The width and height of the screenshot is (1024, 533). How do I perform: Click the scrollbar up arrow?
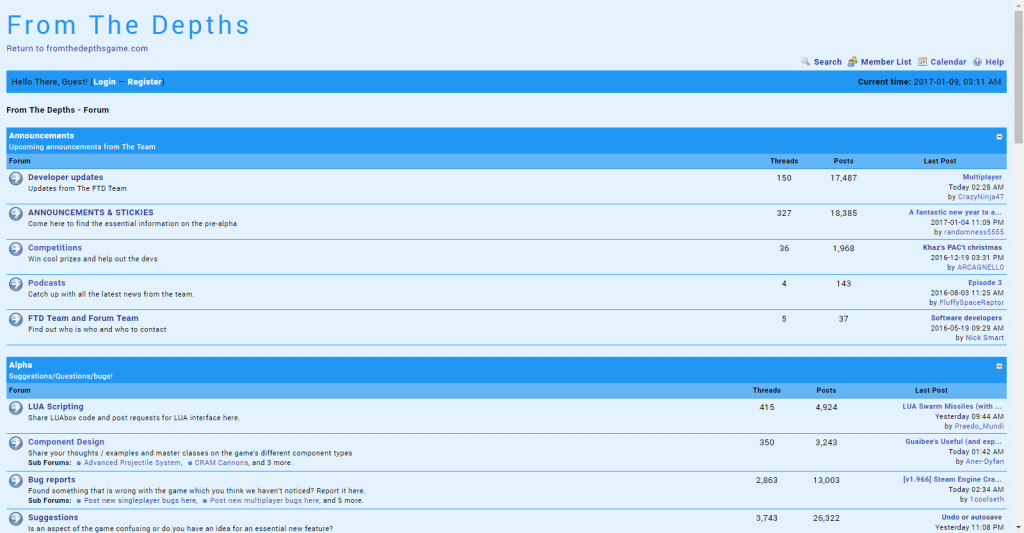point(1018,5)
